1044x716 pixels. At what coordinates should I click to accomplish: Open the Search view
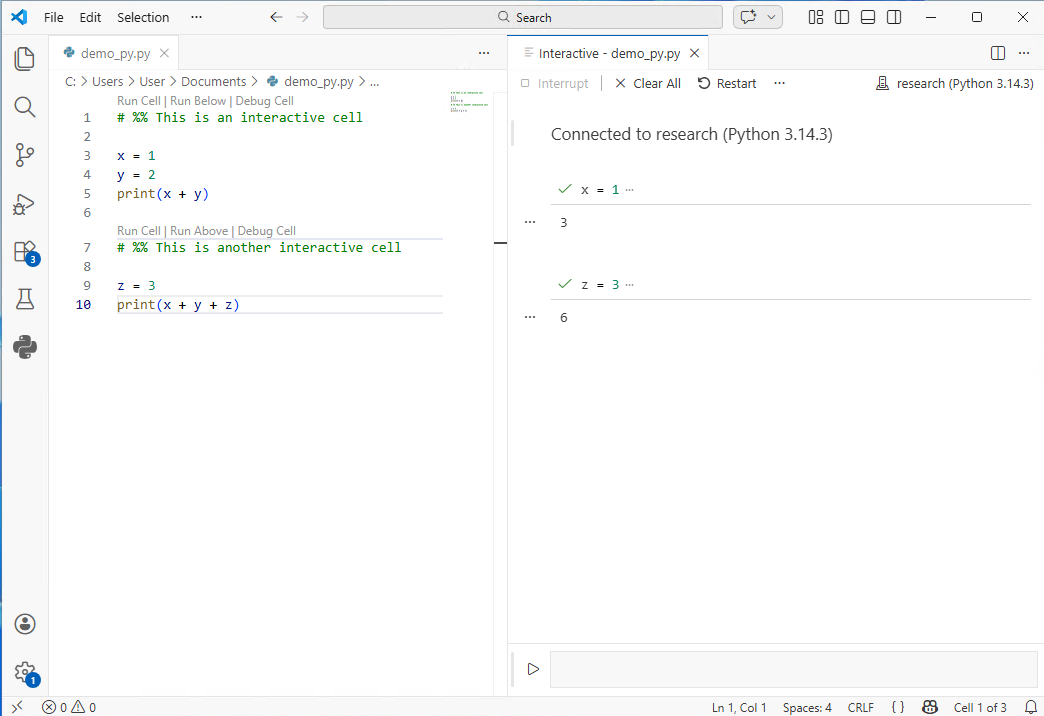[x=24, y=107]
